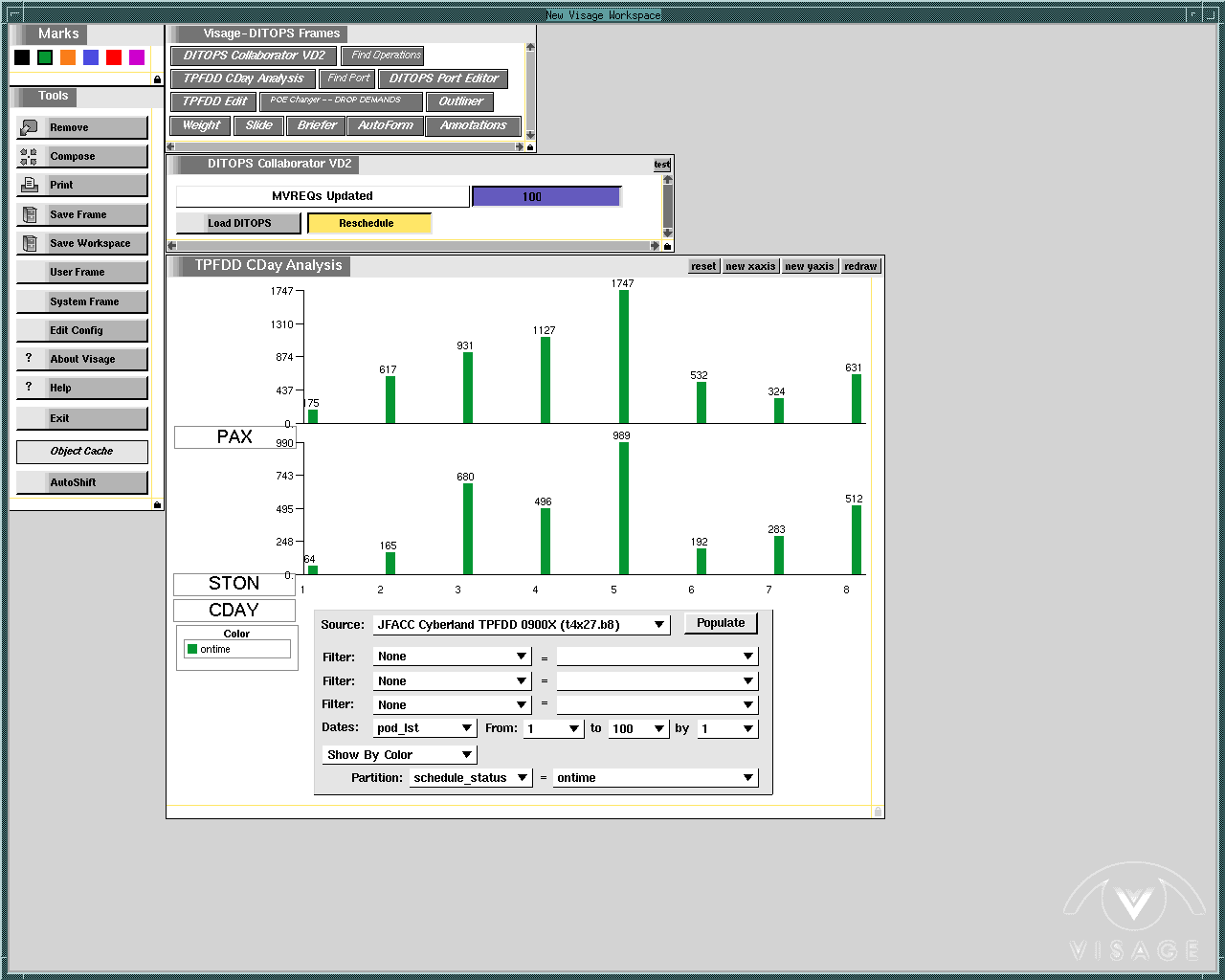This screenshot has width=1225, height=980.
Task: Click the Remove tool icon
Action: pyautogui.click(x=29, y=127)
